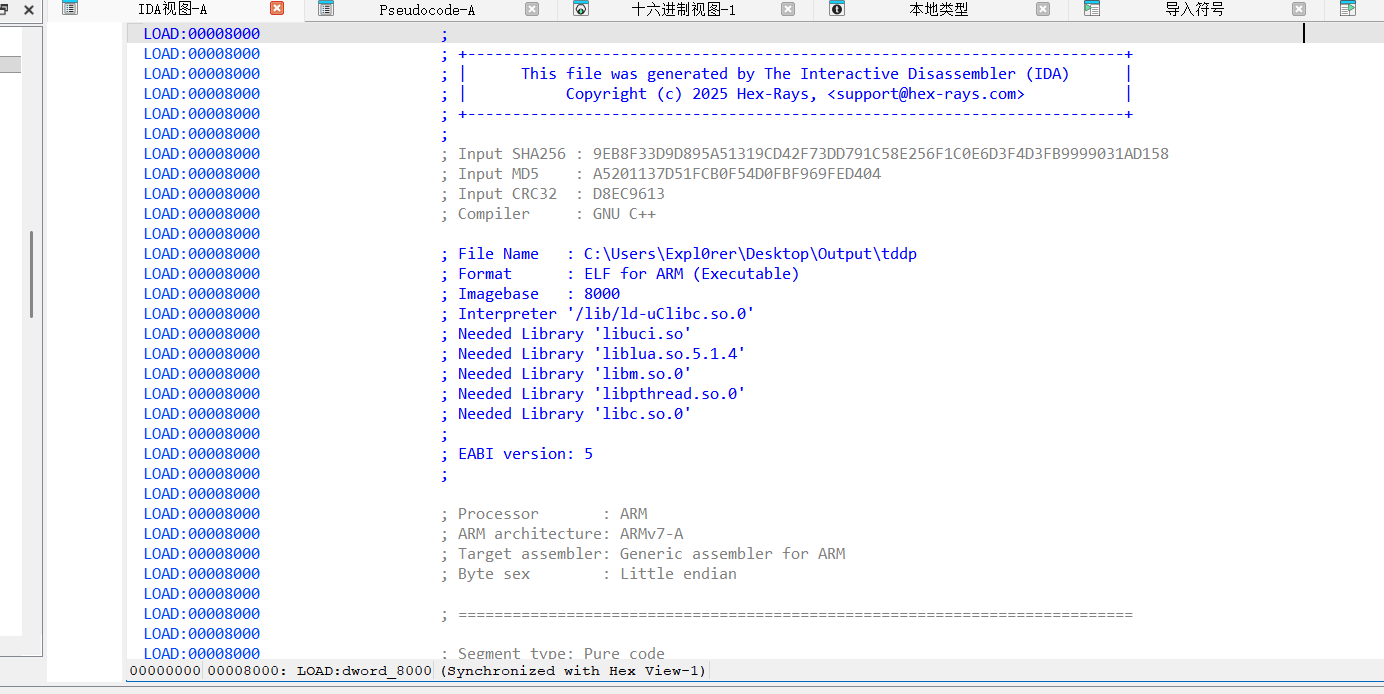Click the Needed Library 'libc.so.0' line
The height and width of the screenshot is (694, 1384).
pyautogui.click(x=566, y=414)
